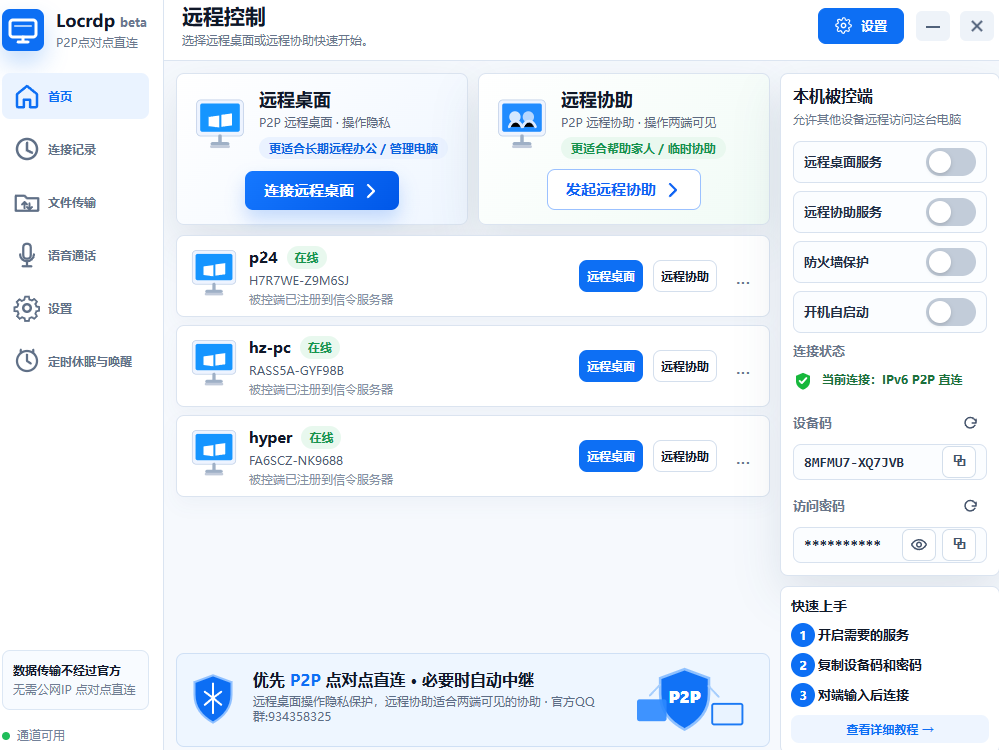Click the hz-pc device monitor icon
Viewport: 999px width, 750px height.
point(214,363)
